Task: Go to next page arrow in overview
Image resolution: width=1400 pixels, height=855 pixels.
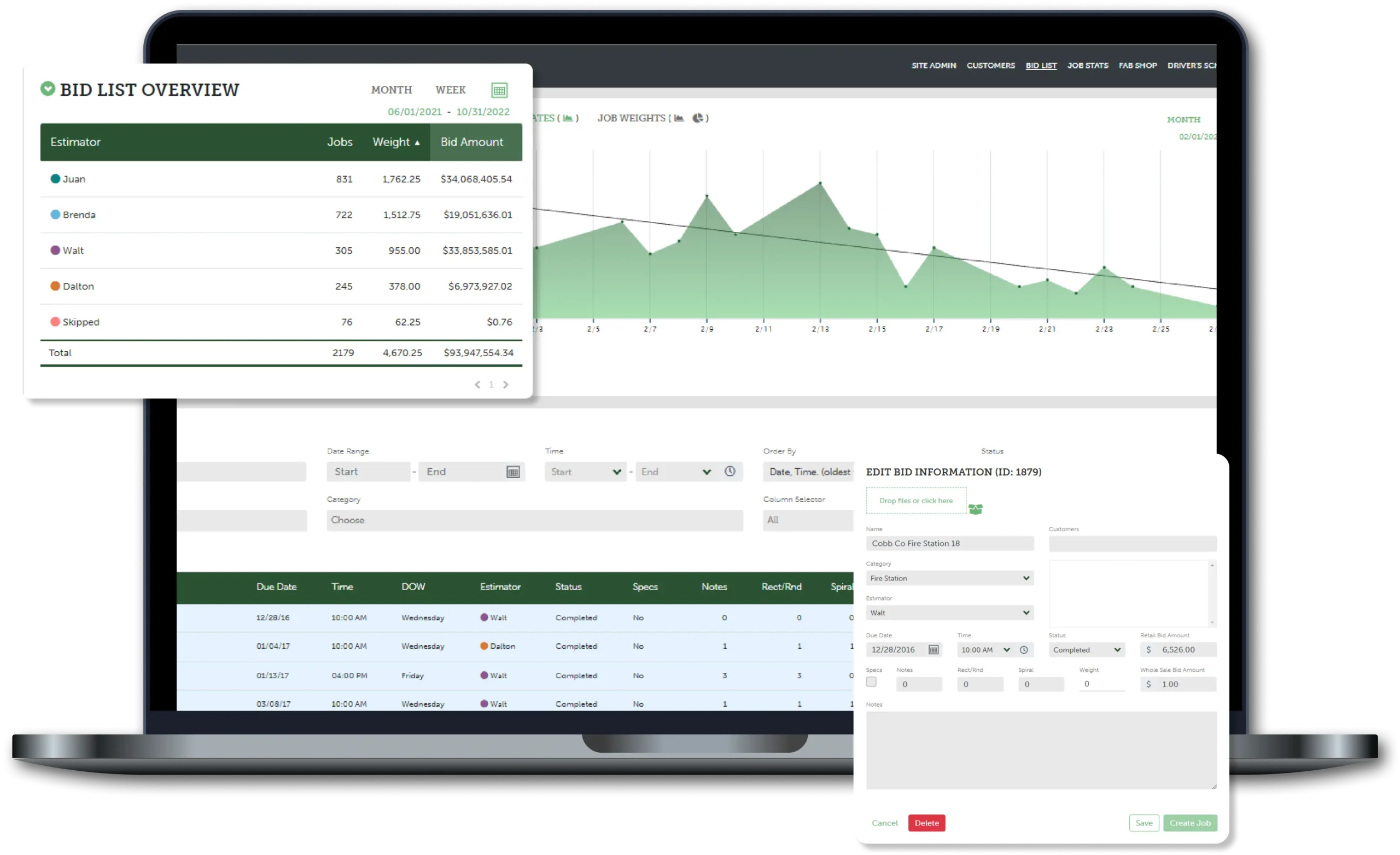Action: point(506,385)
